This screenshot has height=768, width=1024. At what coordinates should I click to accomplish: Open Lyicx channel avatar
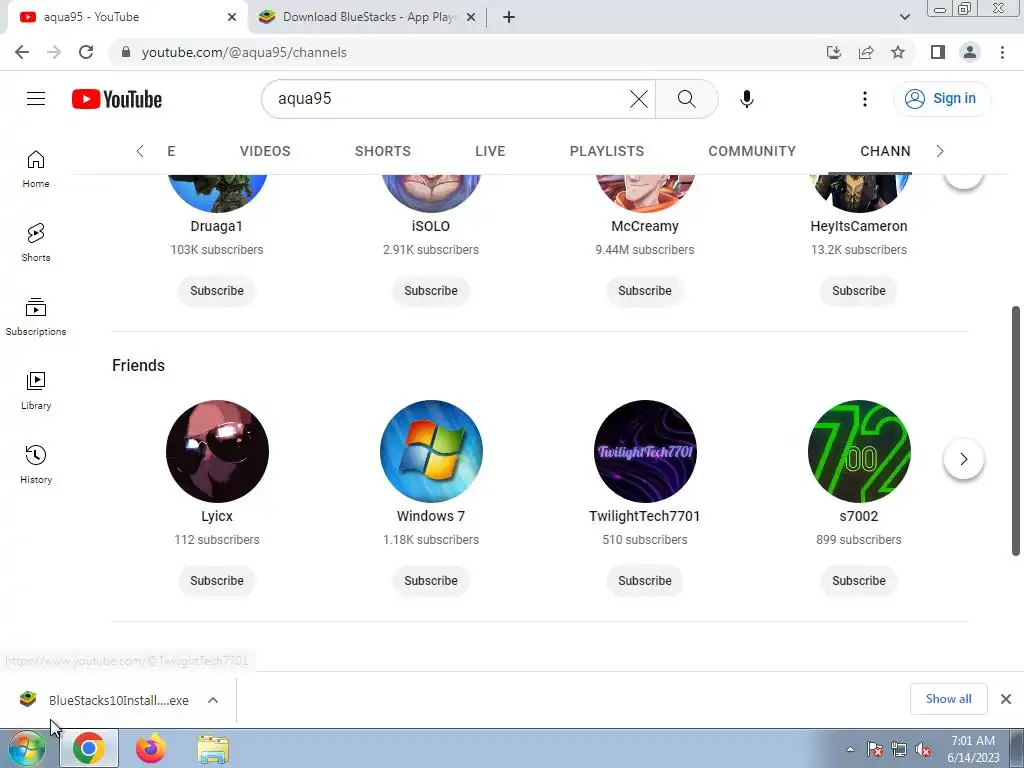tap(217, 451)
